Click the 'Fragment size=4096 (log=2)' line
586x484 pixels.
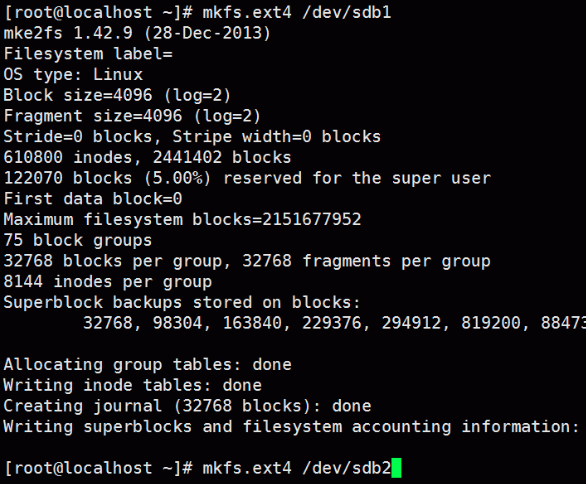[132, 116]
